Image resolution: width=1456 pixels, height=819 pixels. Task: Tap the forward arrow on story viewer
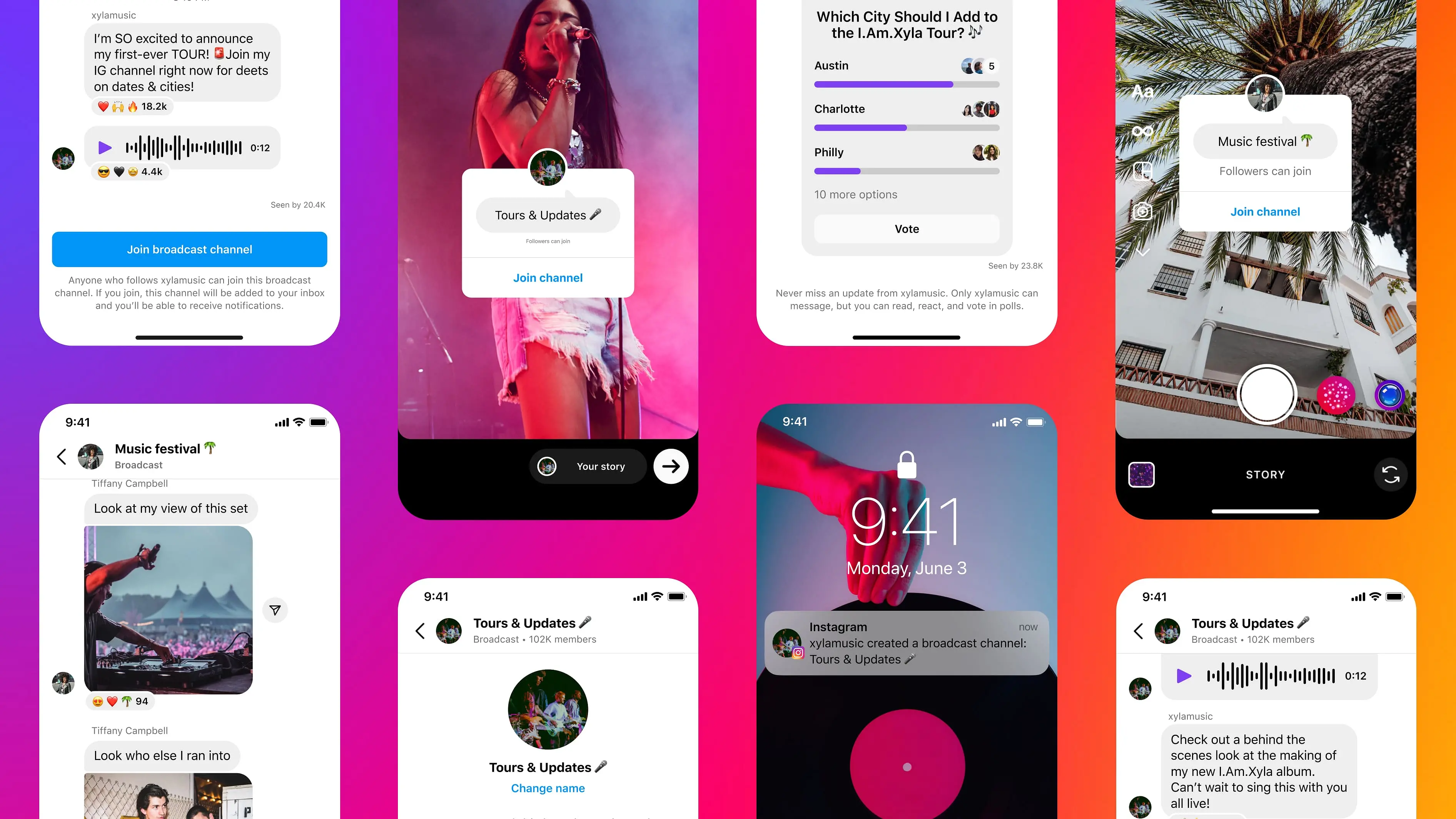tap(670, 465)
